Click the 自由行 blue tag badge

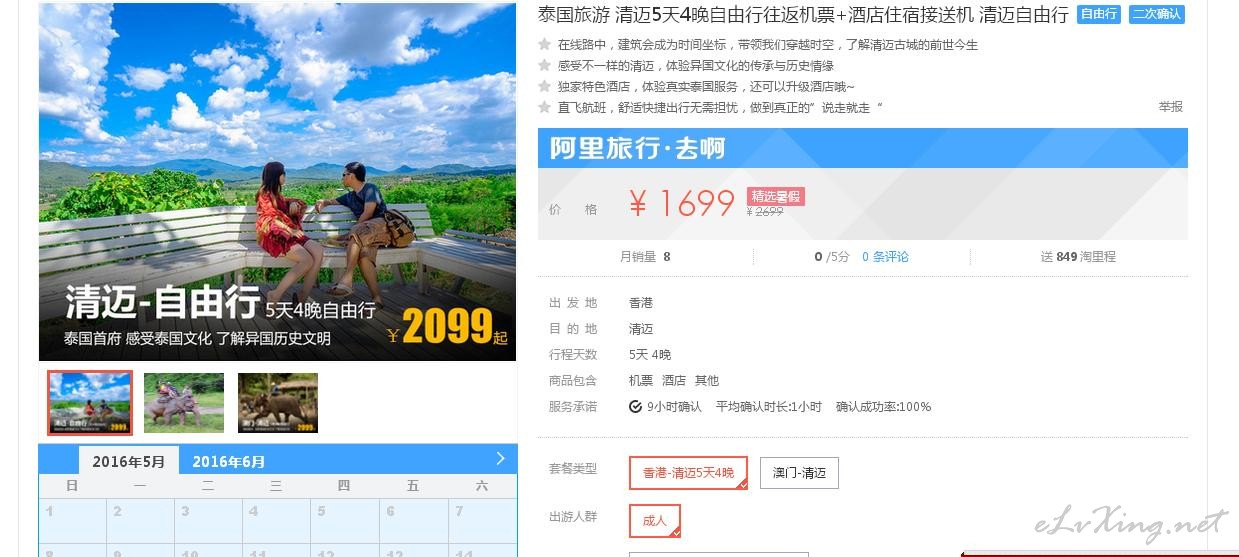pos(1100,14)
